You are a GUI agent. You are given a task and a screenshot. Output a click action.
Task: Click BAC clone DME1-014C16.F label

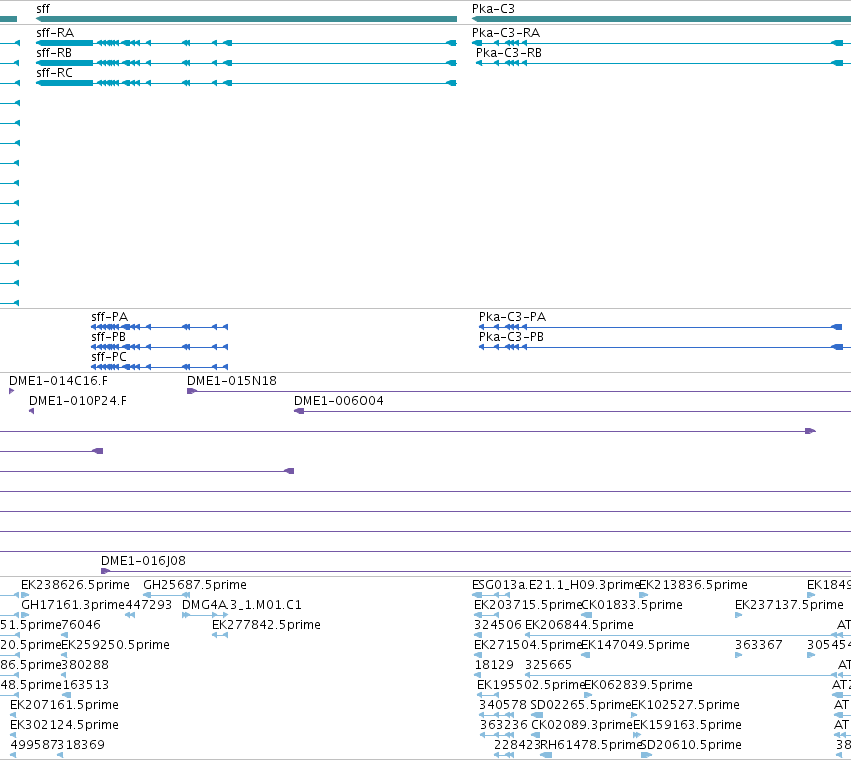pyautogui.click(x=59, y=381)
